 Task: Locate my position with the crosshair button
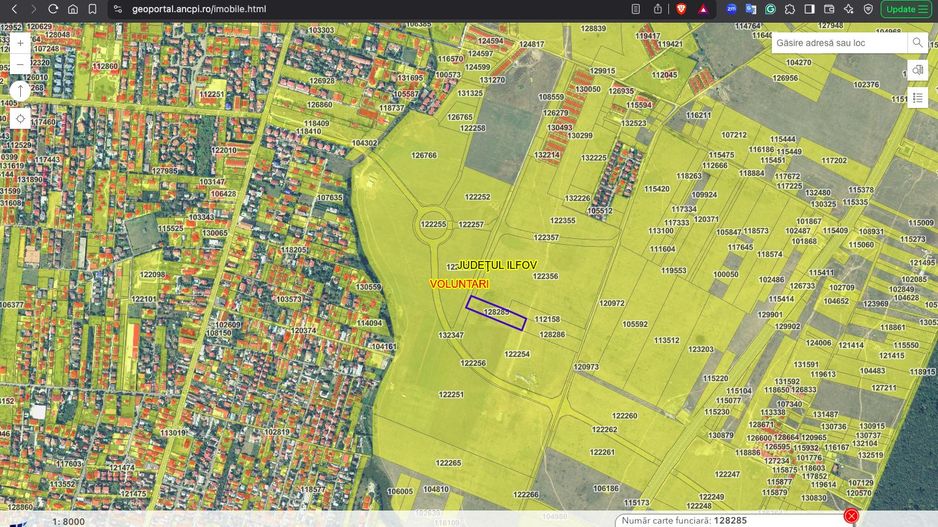20,118
